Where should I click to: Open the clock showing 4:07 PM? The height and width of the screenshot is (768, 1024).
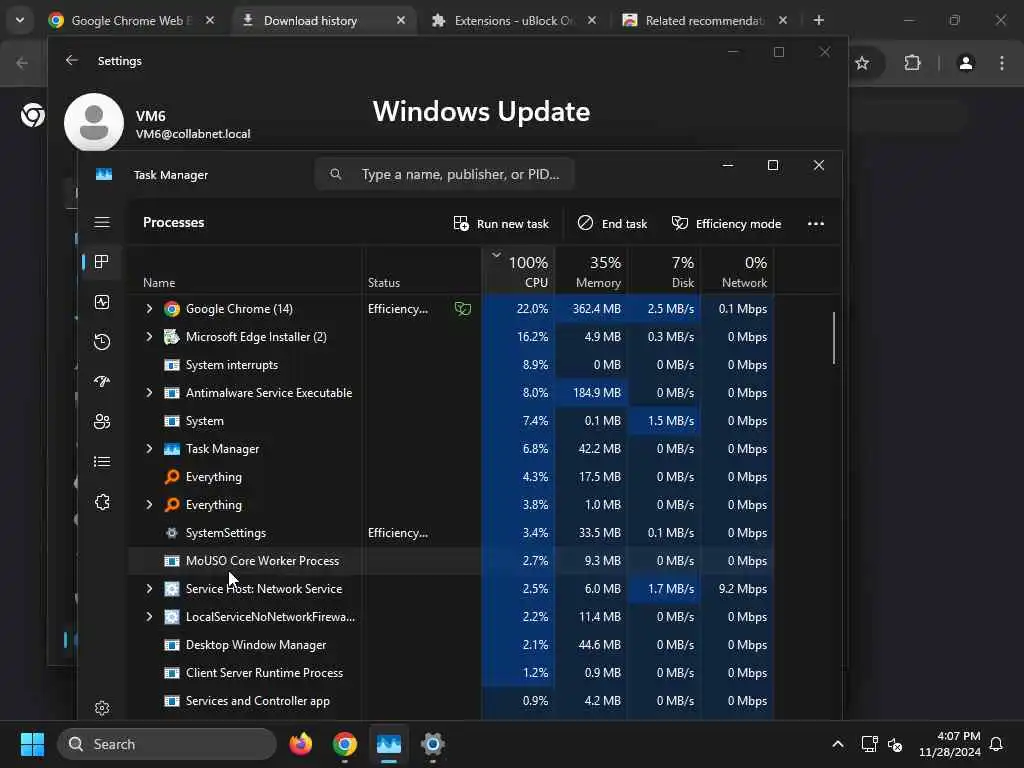point(950,744)
